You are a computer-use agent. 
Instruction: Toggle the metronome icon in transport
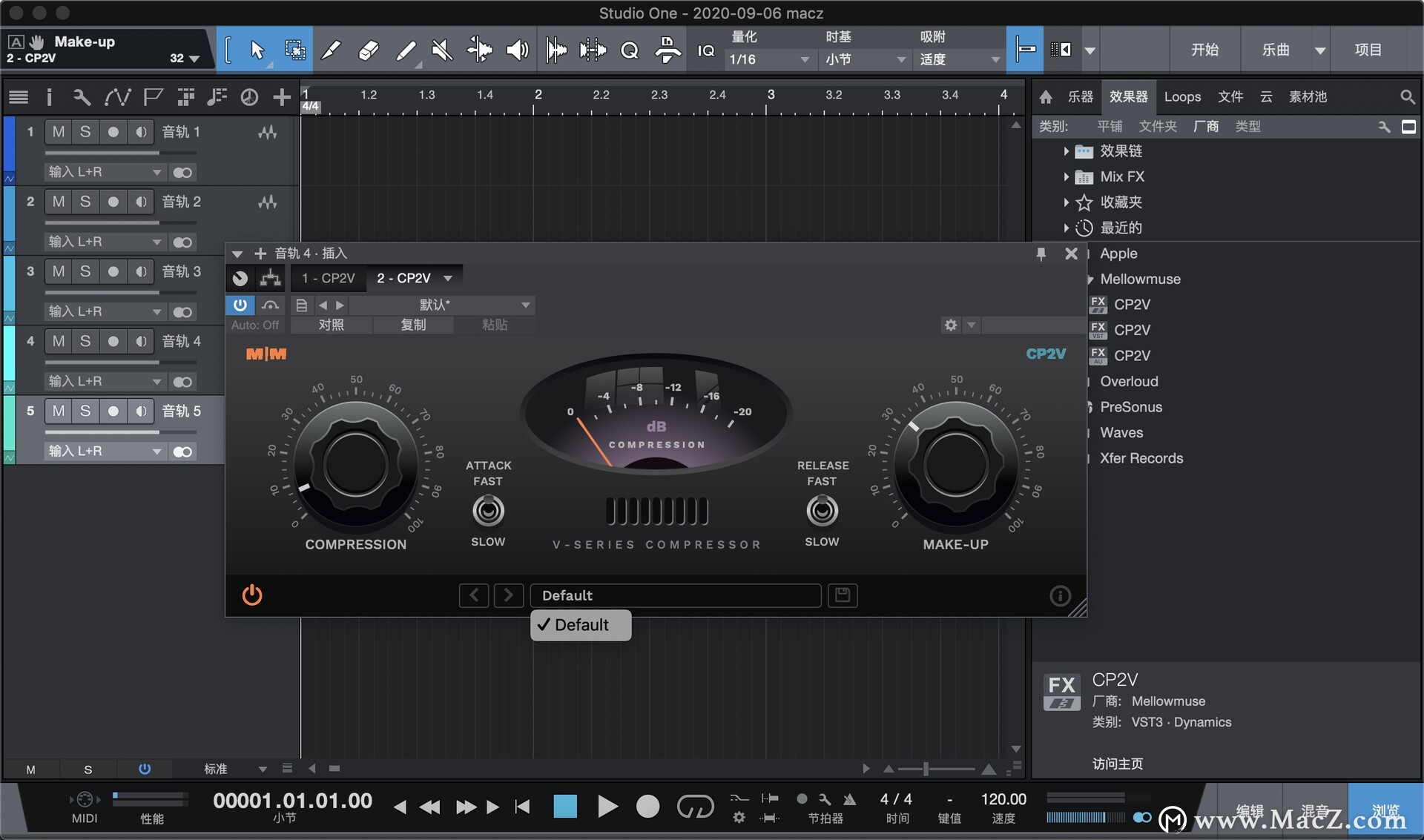(849, 799)
